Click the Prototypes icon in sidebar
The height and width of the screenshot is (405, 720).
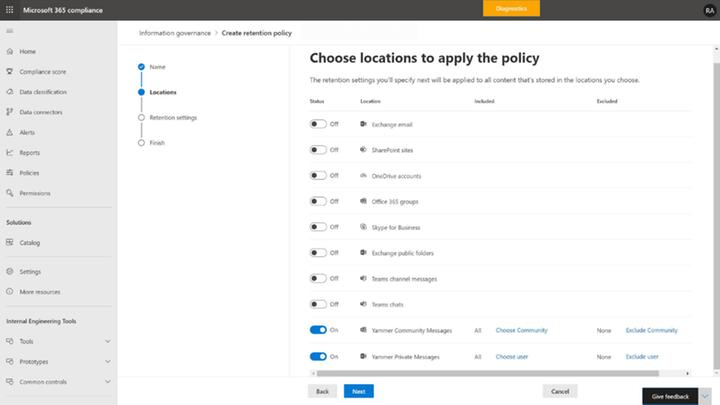(x=10, y=361)
